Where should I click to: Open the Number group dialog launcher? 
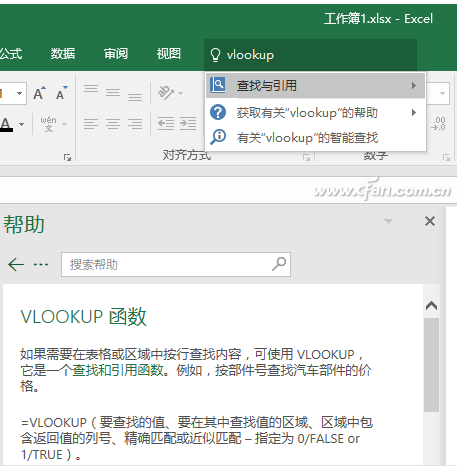coord(446,157)
